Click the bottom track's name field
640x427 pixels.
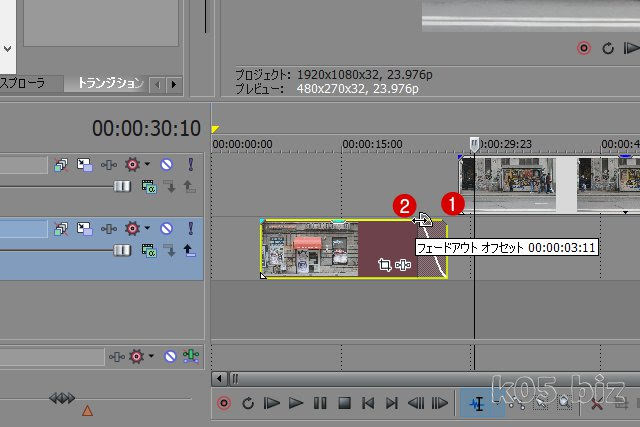point(52,357)
